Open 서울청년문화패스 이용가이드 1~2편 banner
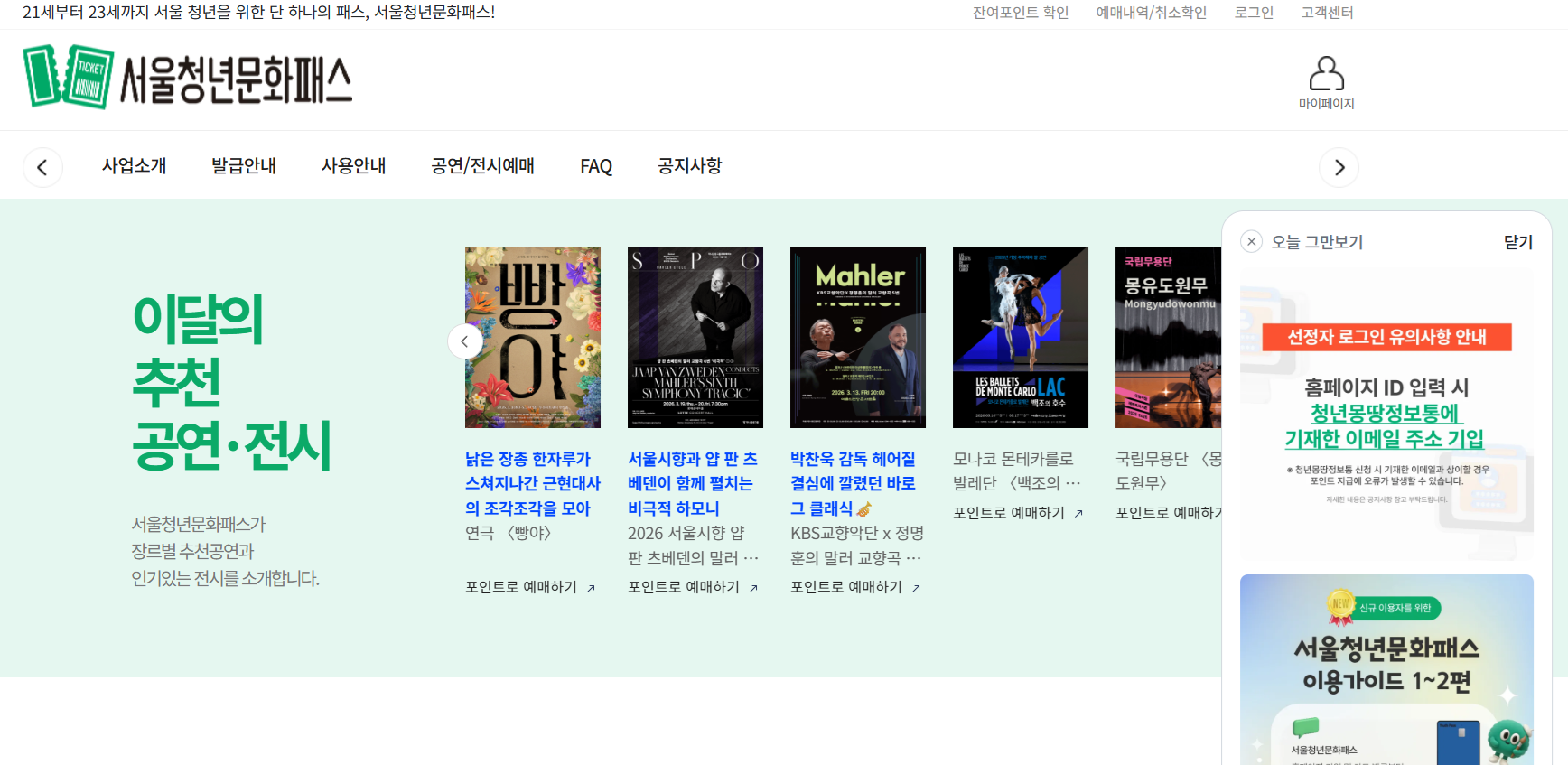The image size is (1568, 765). [1386, 669]
